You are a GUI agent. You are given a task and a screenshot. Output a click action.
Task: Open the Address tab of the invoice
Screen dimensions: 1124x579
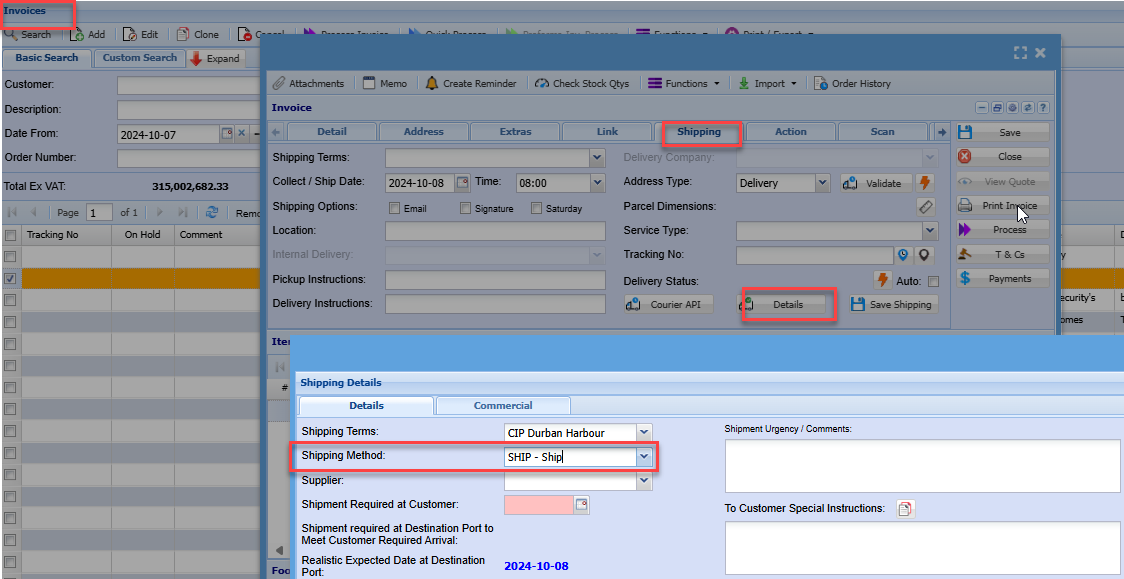click(423, 132)
